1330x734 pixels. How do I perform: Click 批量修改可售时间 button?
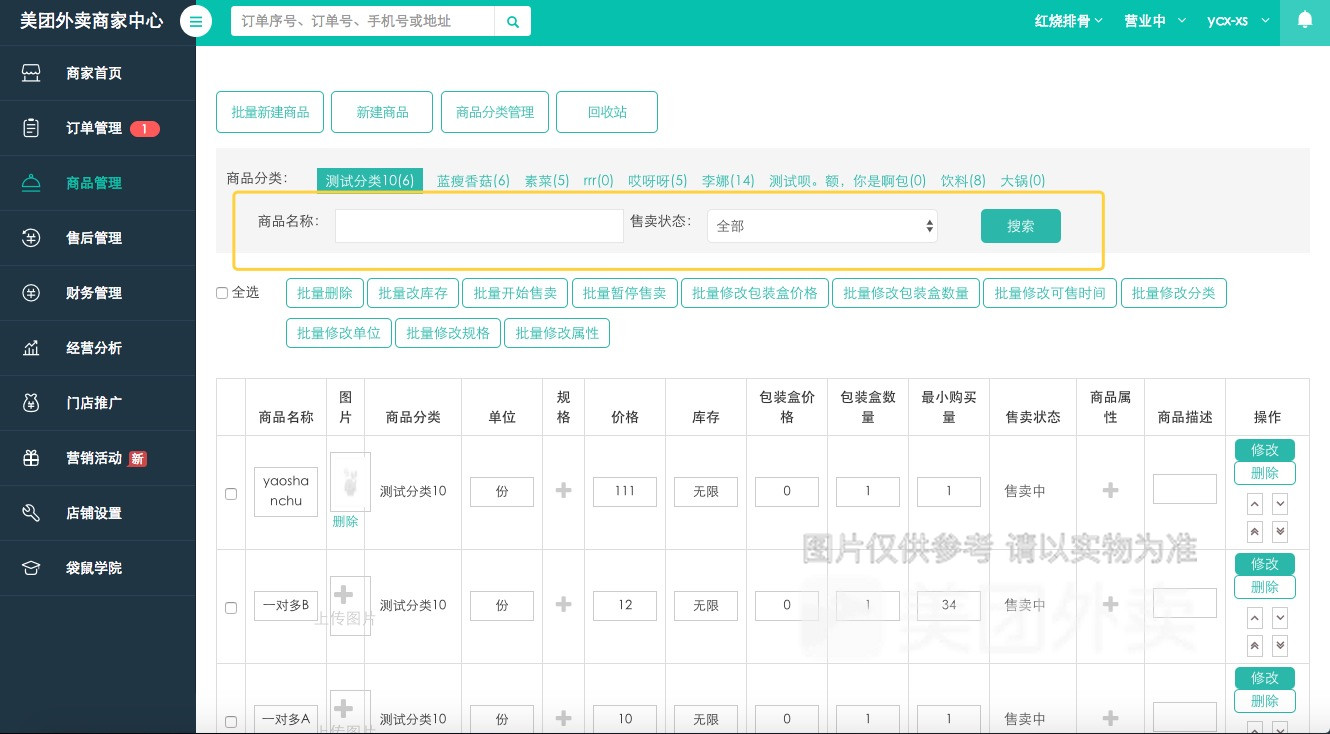pyautogui.click(x=1050, y=293)
